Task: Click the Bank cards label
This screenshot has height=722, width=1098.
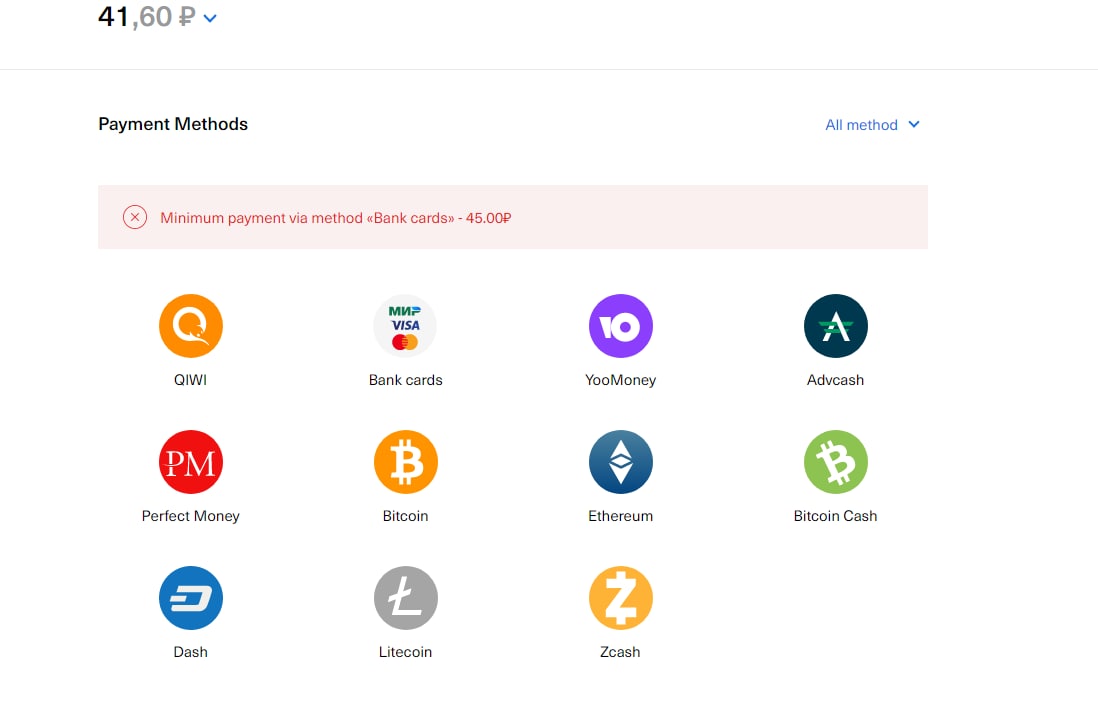Action: click(405, 380)
